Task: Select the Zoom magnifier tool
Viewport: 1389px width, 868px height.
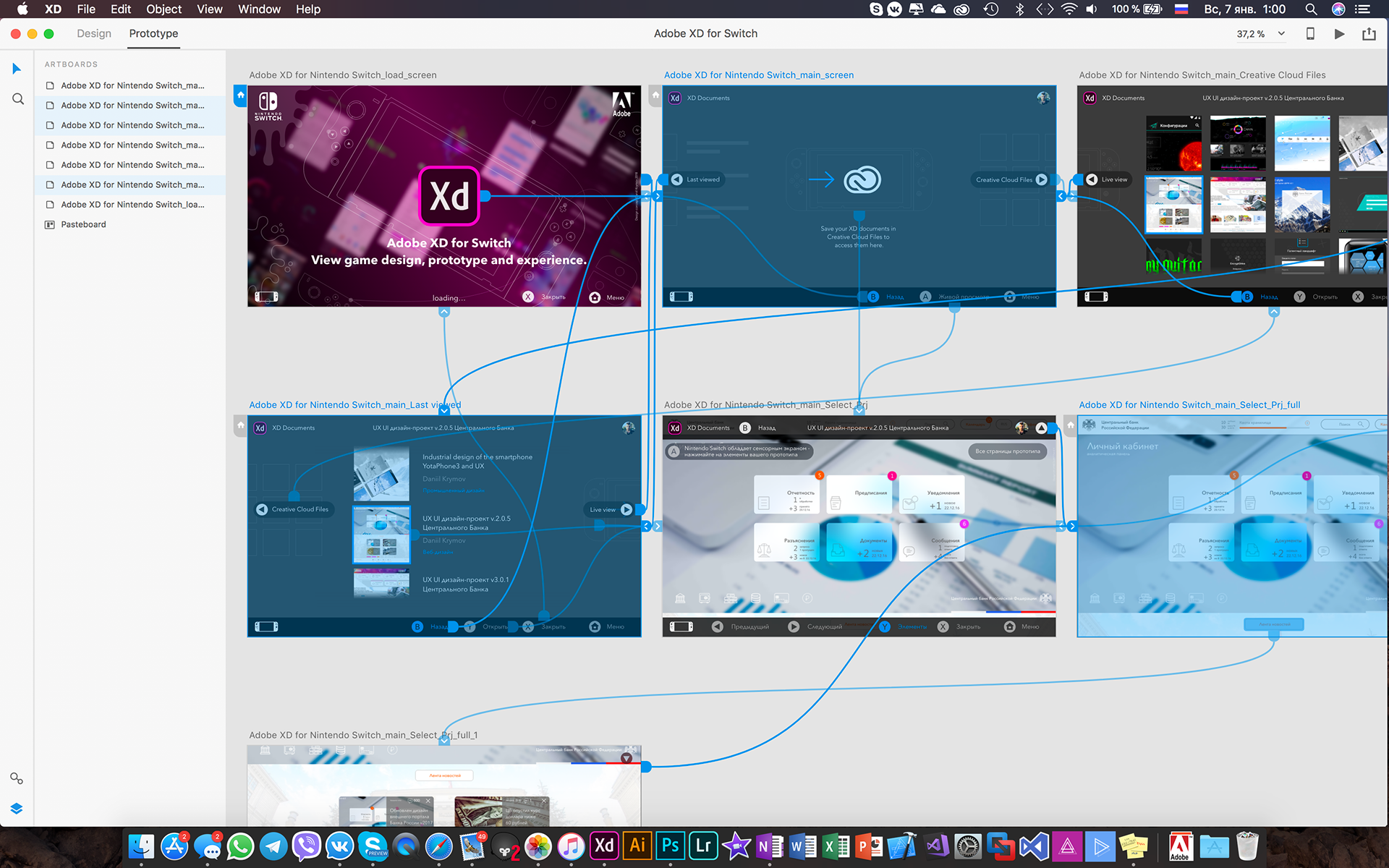Action: point(18,99)
